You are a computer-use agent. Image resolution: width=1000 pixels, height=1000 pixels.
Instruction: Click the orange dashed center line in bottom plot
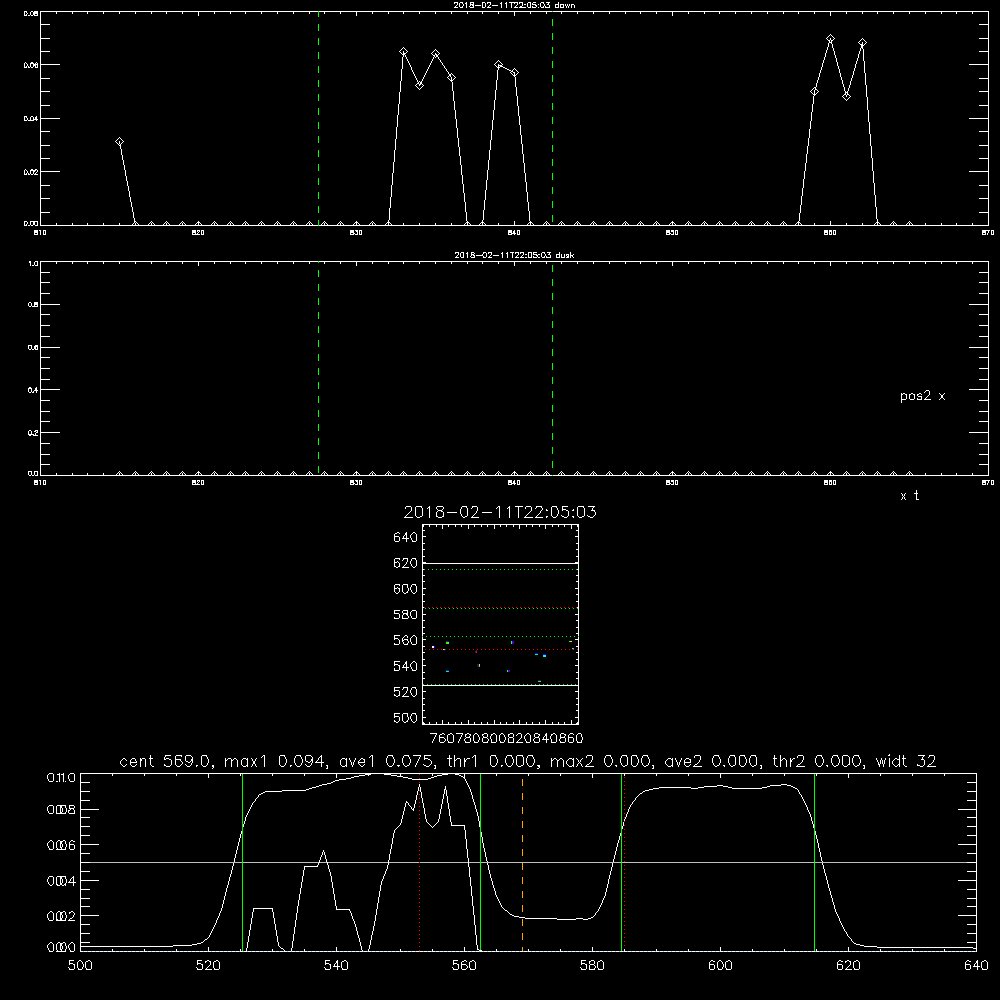(522, 862)
